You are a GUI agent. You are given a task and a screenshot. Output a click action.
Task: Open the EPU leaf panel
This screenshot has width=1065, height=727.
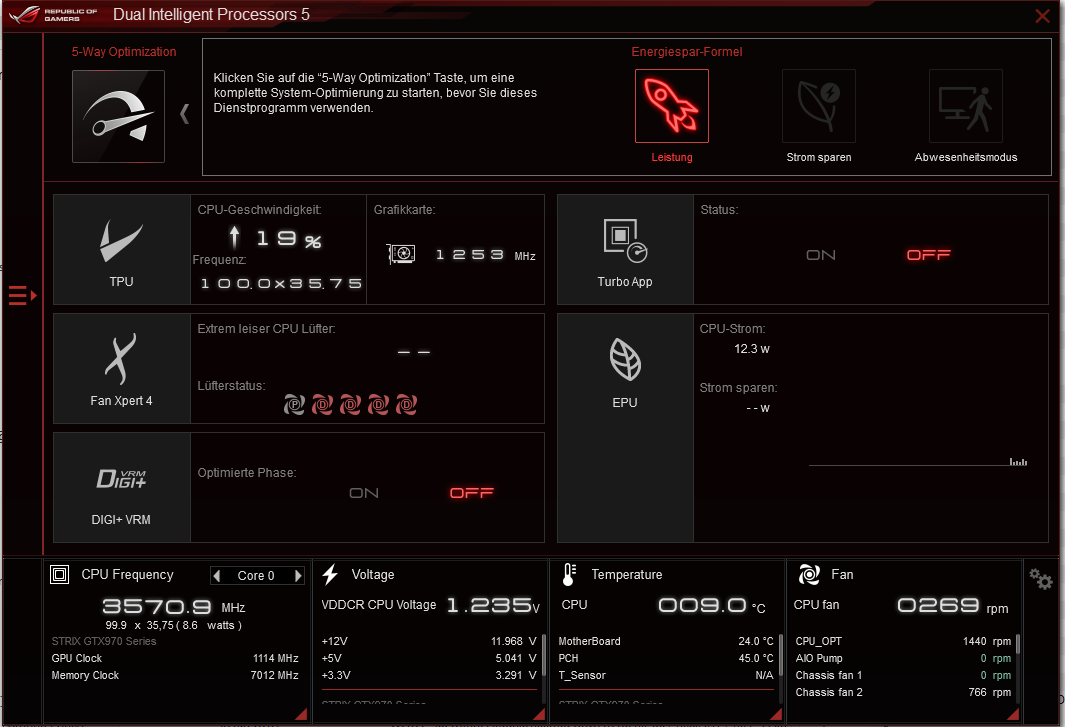[x=625, y=428]
